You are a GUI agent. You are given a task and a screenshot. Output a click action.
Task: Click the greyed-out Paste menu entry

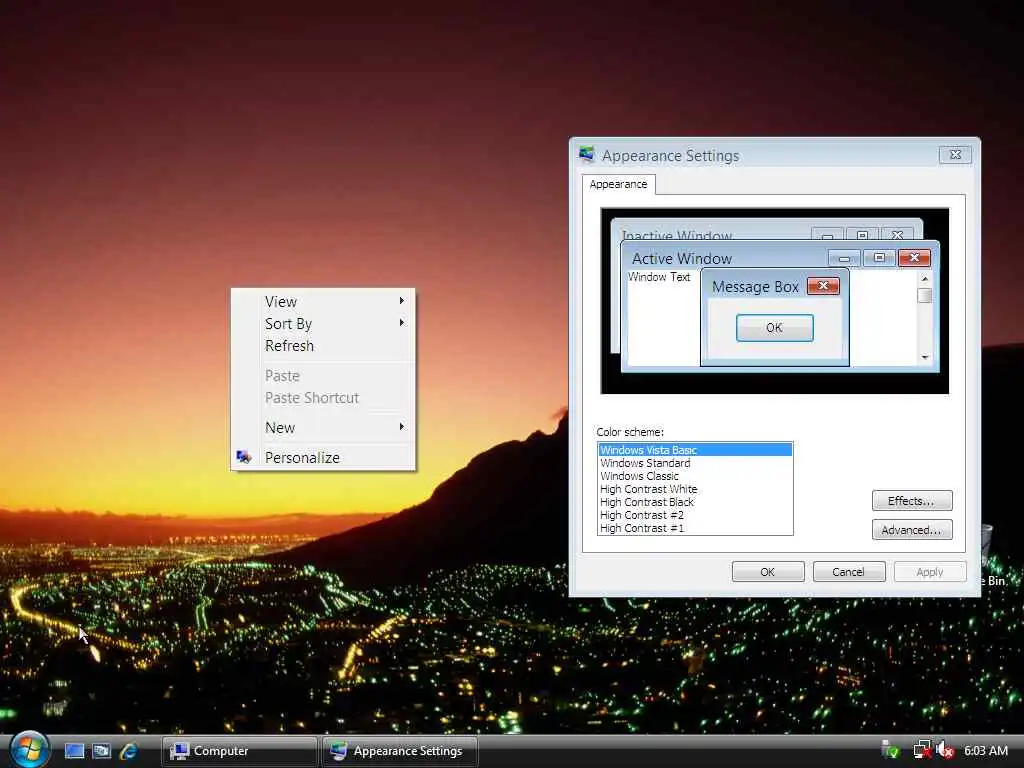[x=323, y=376]
